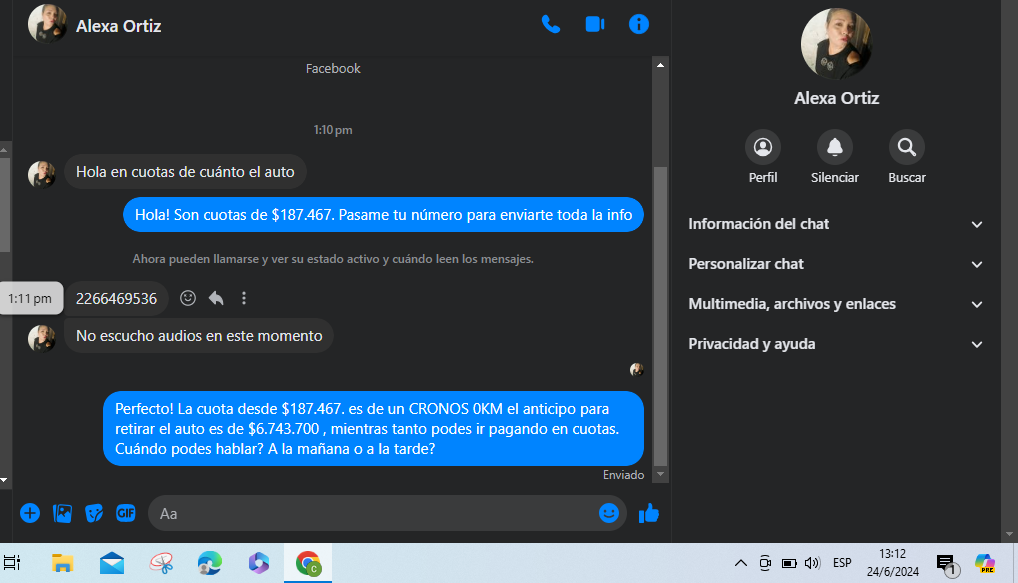
Task: Choose a GIF
Action: [125, 514]
